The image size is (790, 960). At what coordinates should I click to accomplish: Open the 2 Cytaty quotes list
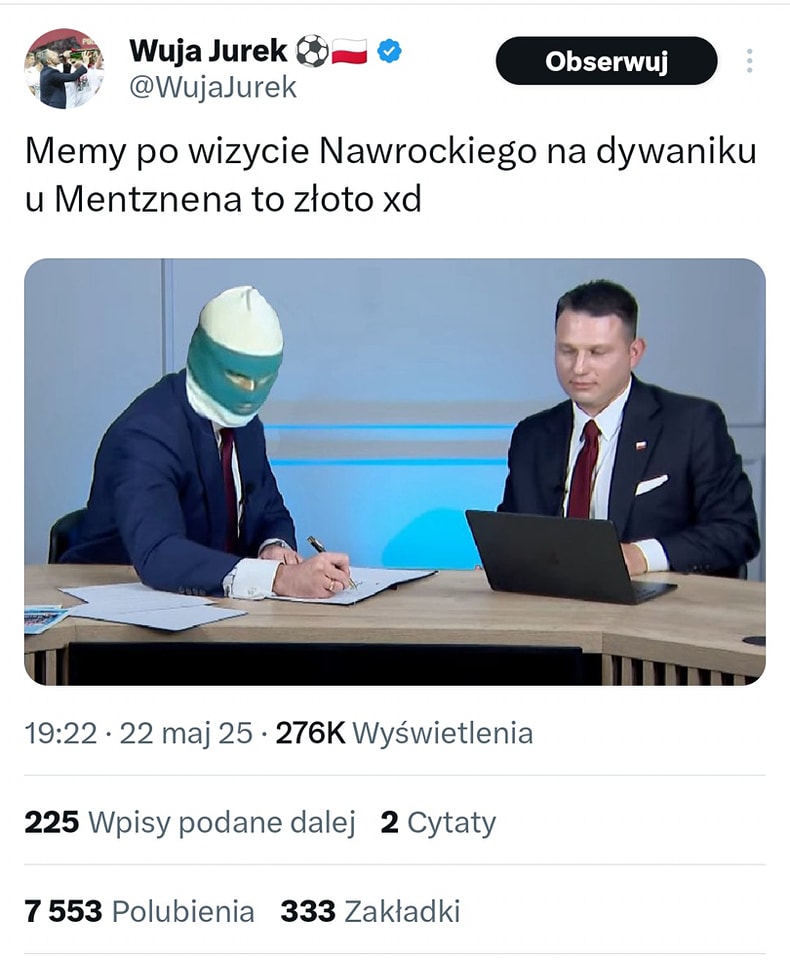tap(438, 822)
